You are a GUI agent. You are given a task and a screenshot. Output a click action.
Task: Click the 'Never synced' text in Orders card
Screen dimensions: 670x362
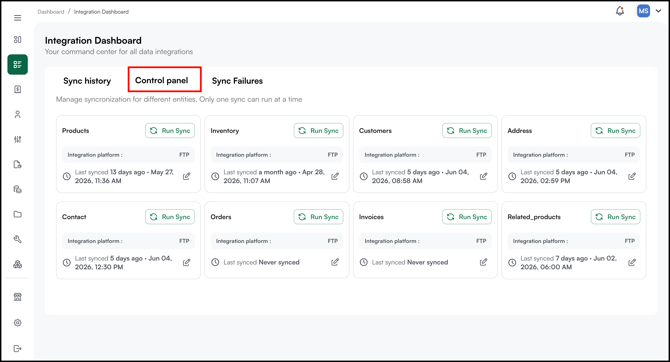(279, 262)
